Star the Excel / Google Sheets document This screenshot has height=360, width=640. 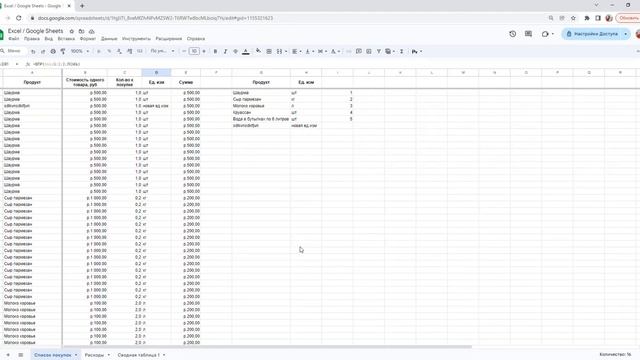point(72,31)
